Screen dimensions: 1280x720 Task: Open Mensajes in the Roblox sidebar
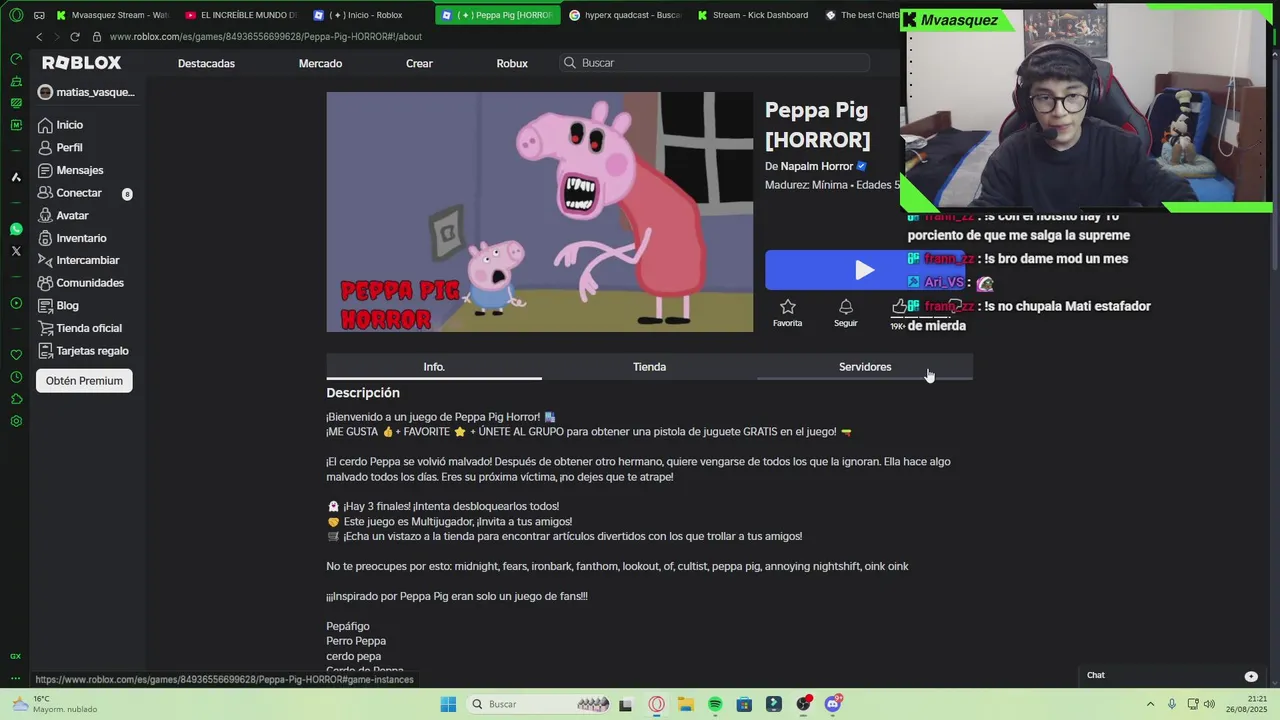[70, 170]
